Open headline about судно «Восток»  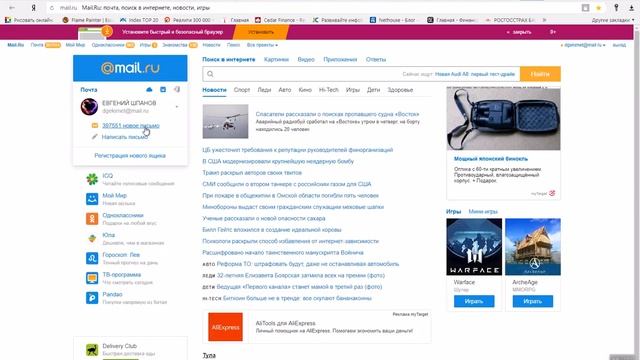tap(337, 114)
